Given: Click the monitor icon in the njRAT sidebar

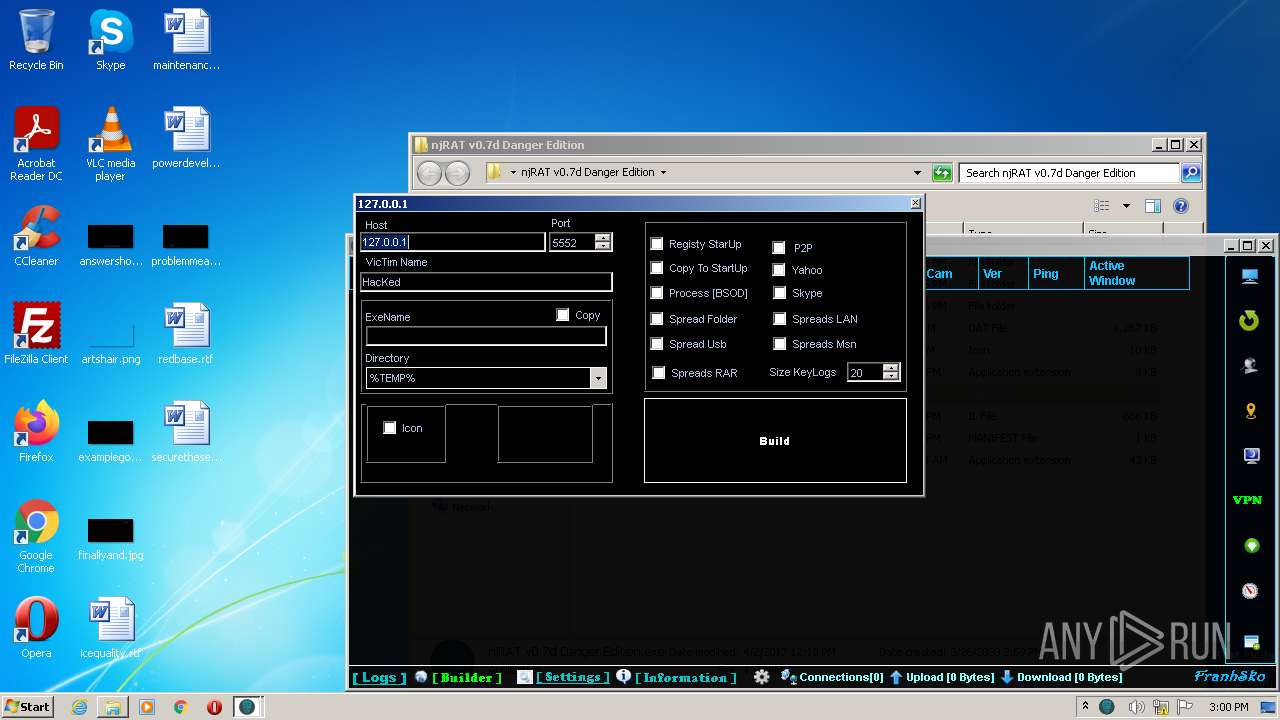Looking at the screenshot, I should point(1250,277).
